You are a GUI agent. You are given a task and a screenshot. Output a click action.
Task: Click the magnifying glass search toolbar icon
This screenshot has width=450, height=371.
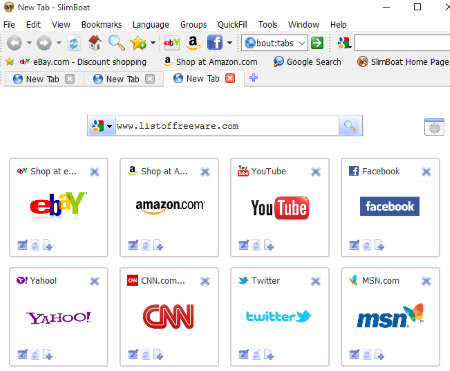(x=116, y=43)
